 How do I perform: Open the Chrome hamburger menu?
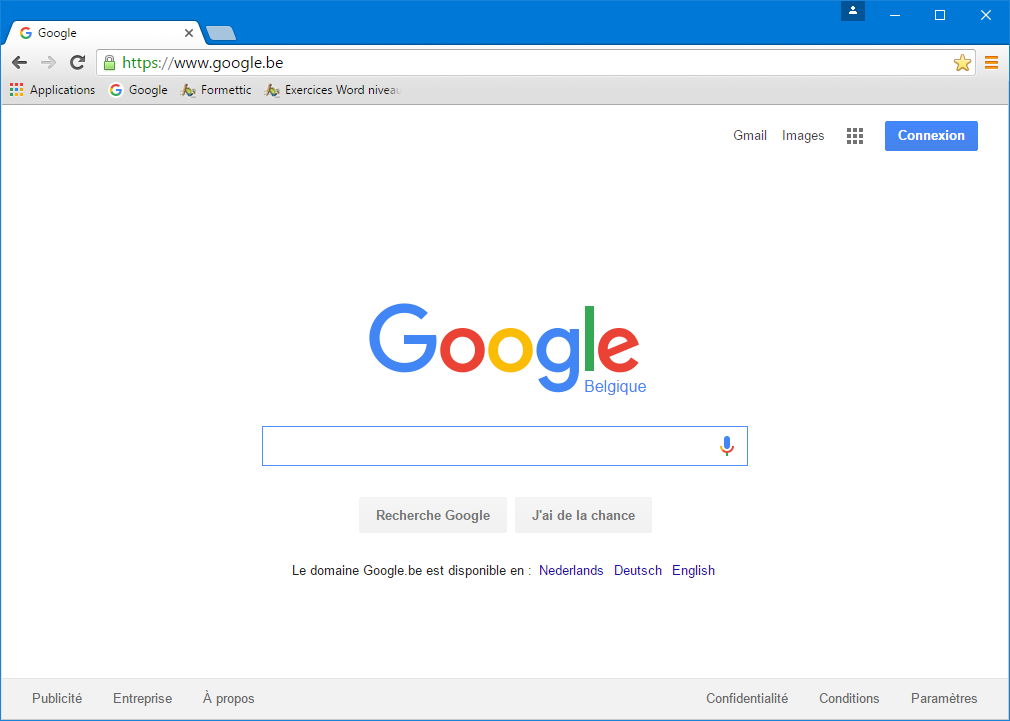pos(991,62)
